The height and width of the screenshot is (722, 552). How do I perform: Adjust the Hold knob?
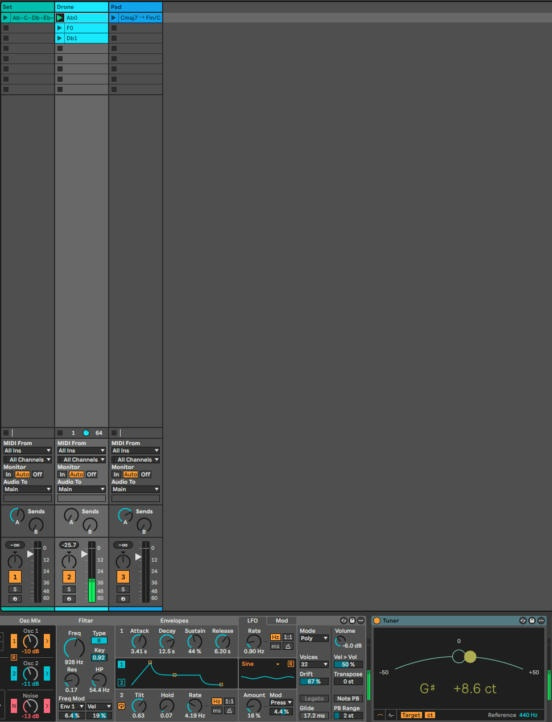(x=166, y=705)
